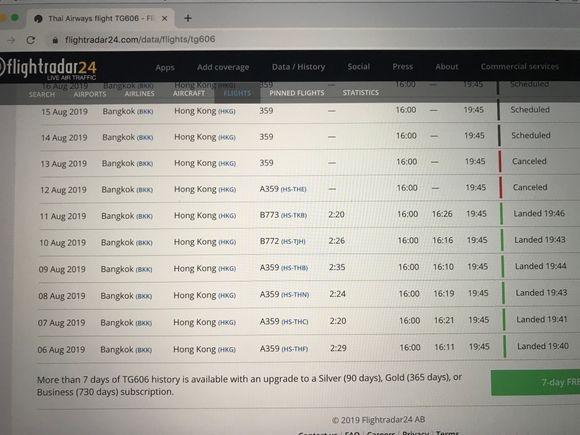Open a new browser tab
The image size is (580, 435).
[188, 18]
